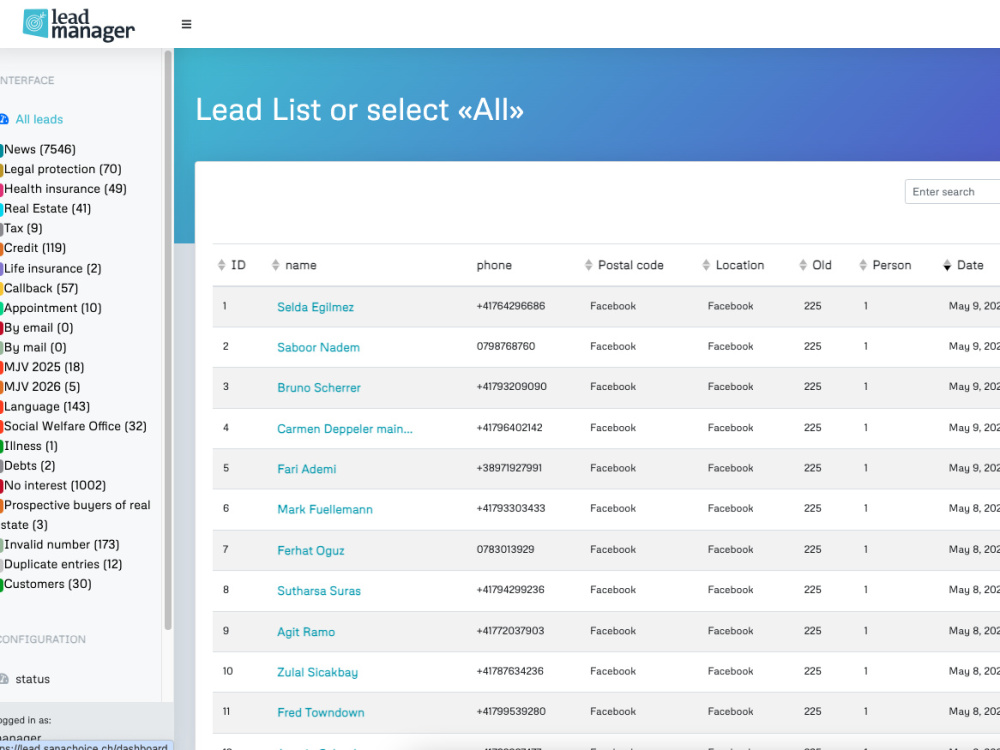The image size is (1000, 750).
Task: Open status configuration page
Action: [x=33, y=679]
